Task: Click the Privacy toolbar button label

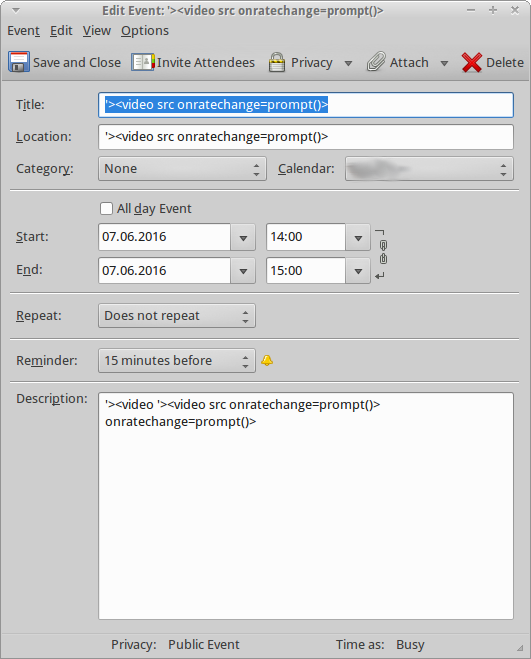Action: click(x=312, y=62)
